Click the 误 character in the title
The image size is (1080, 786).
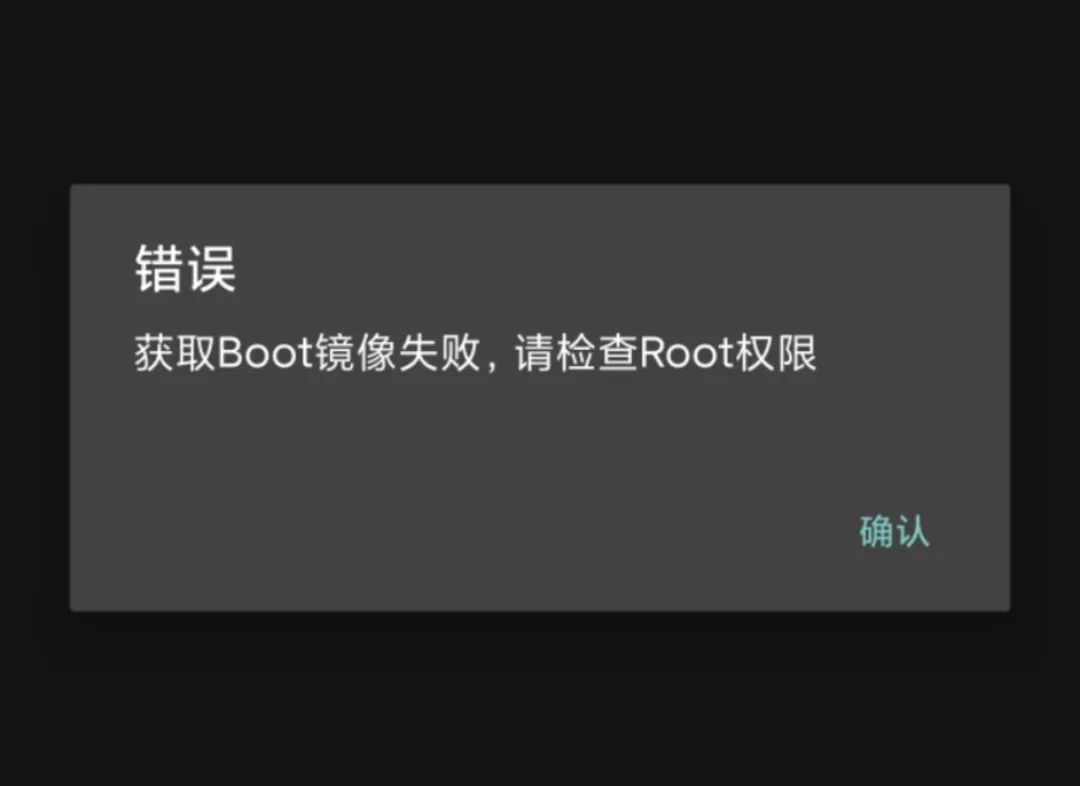coord(212,269)
